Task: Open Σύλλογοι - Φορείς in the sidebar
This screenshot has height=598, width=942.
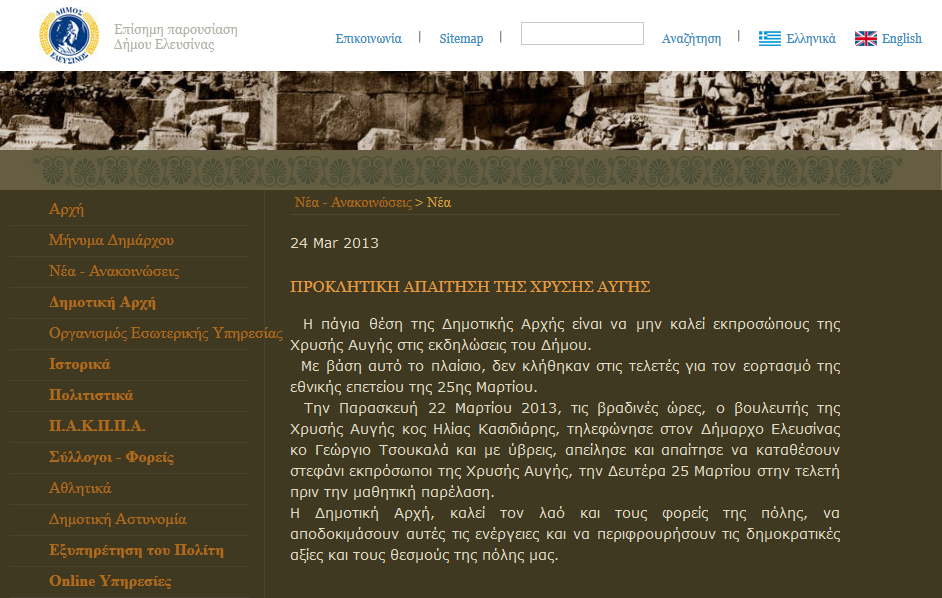Action: point(111,458)
